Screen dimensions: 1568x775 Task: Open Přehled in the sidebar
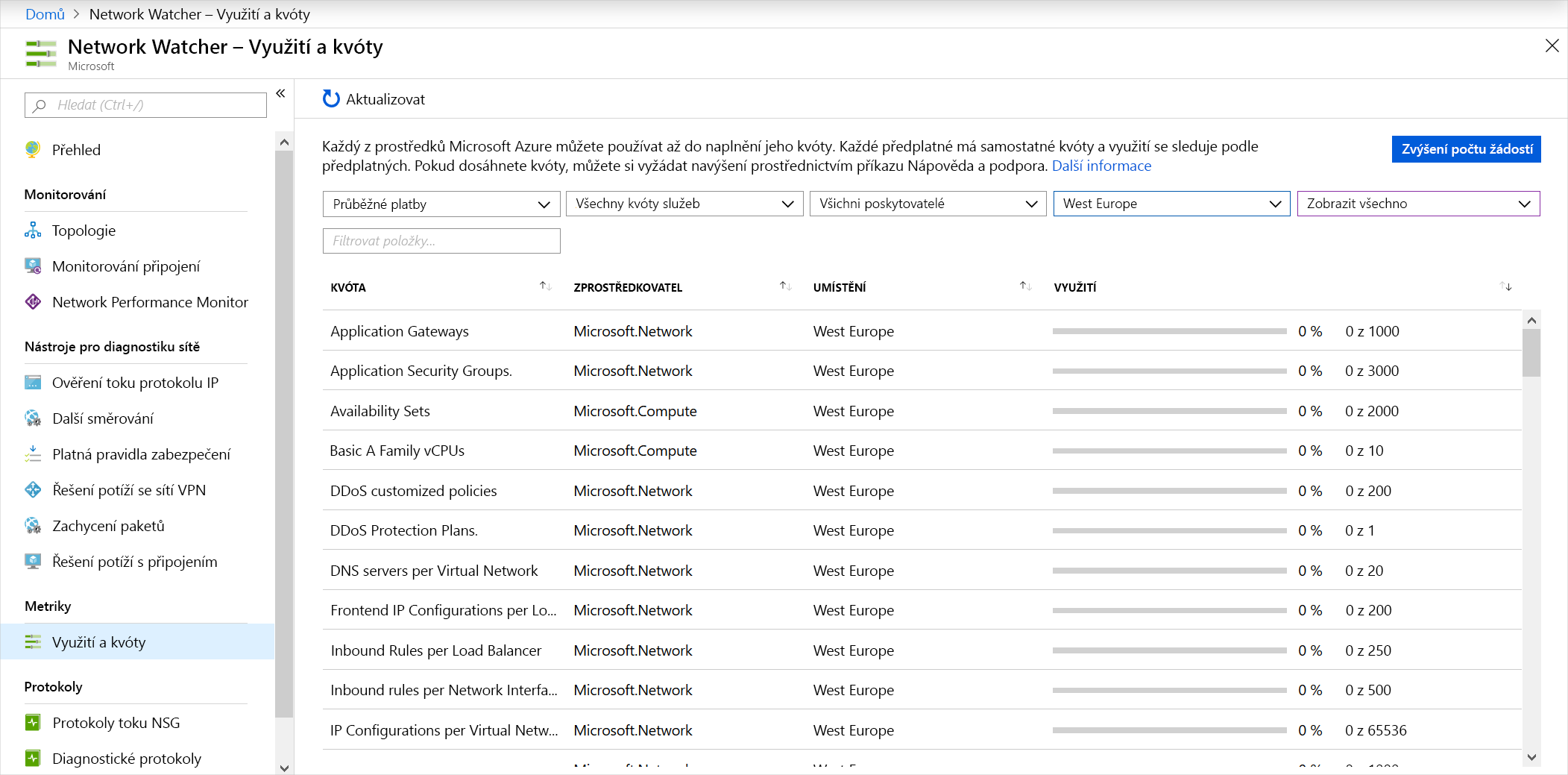coord(76,150)
